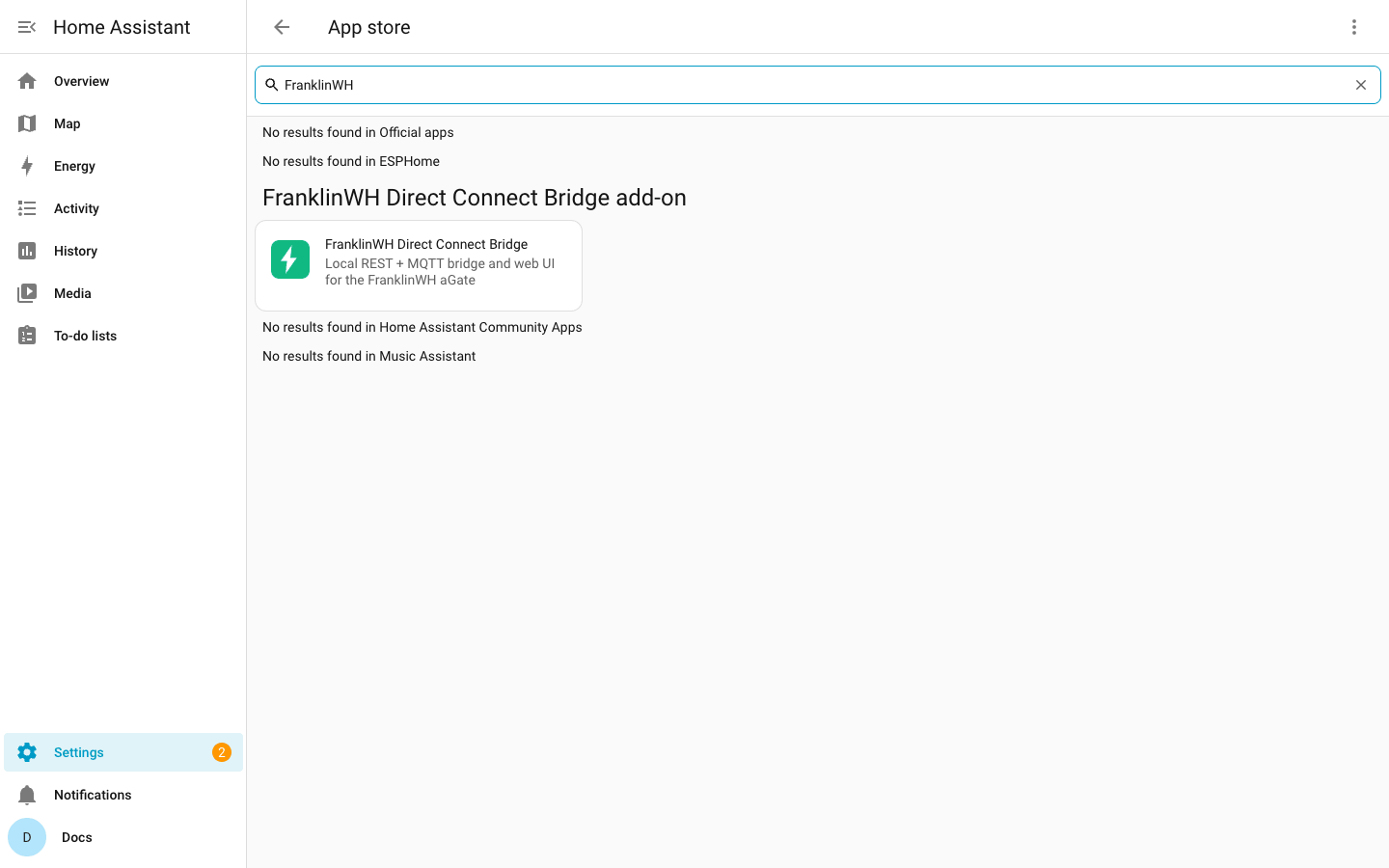The height and width of the screenshot is (868, 1389).
Task: Click the Notifications bell icon
Action: pos(27,795)
